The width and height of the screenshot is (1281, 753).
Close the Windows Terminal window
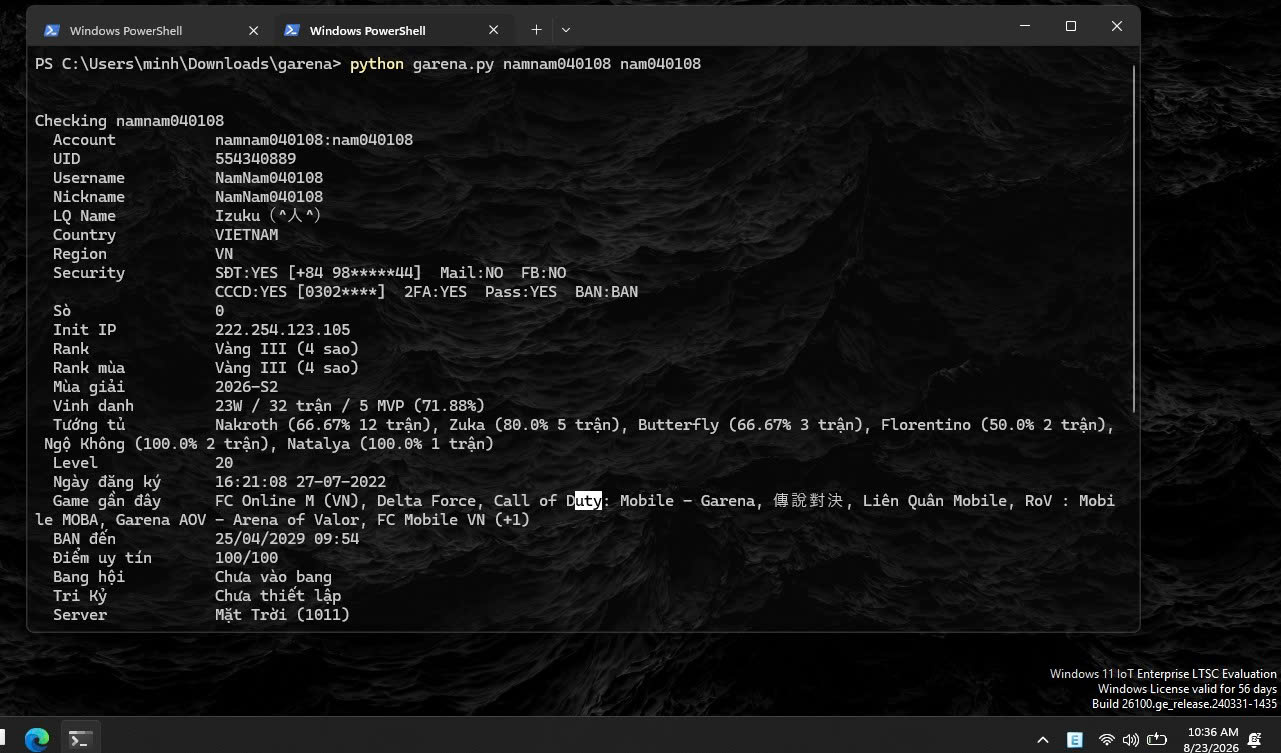point(1117,26)
